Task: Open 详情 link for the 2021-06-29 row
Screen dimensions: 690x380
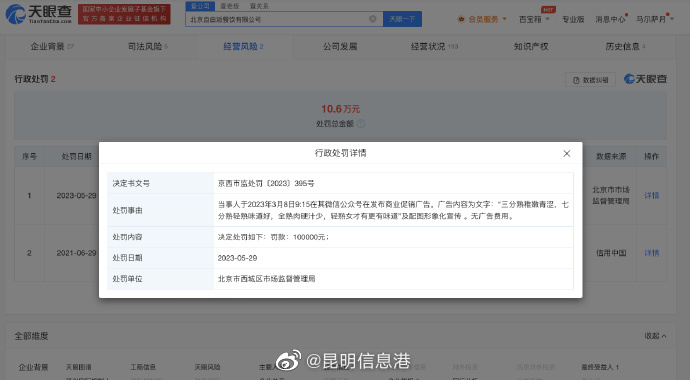Action: pyautogui.click(x=652, y=253)
